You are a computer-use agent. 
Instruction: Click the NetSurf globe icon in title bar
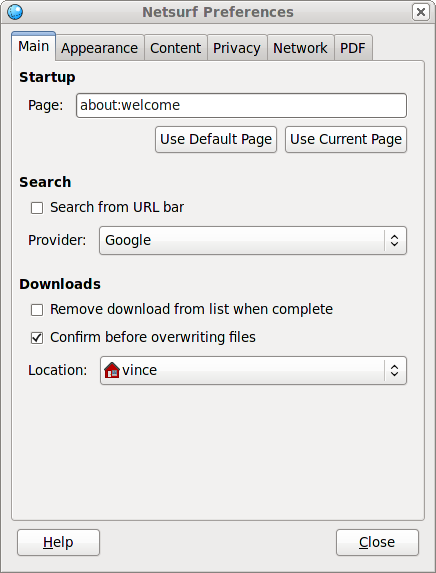coord(15,12)
